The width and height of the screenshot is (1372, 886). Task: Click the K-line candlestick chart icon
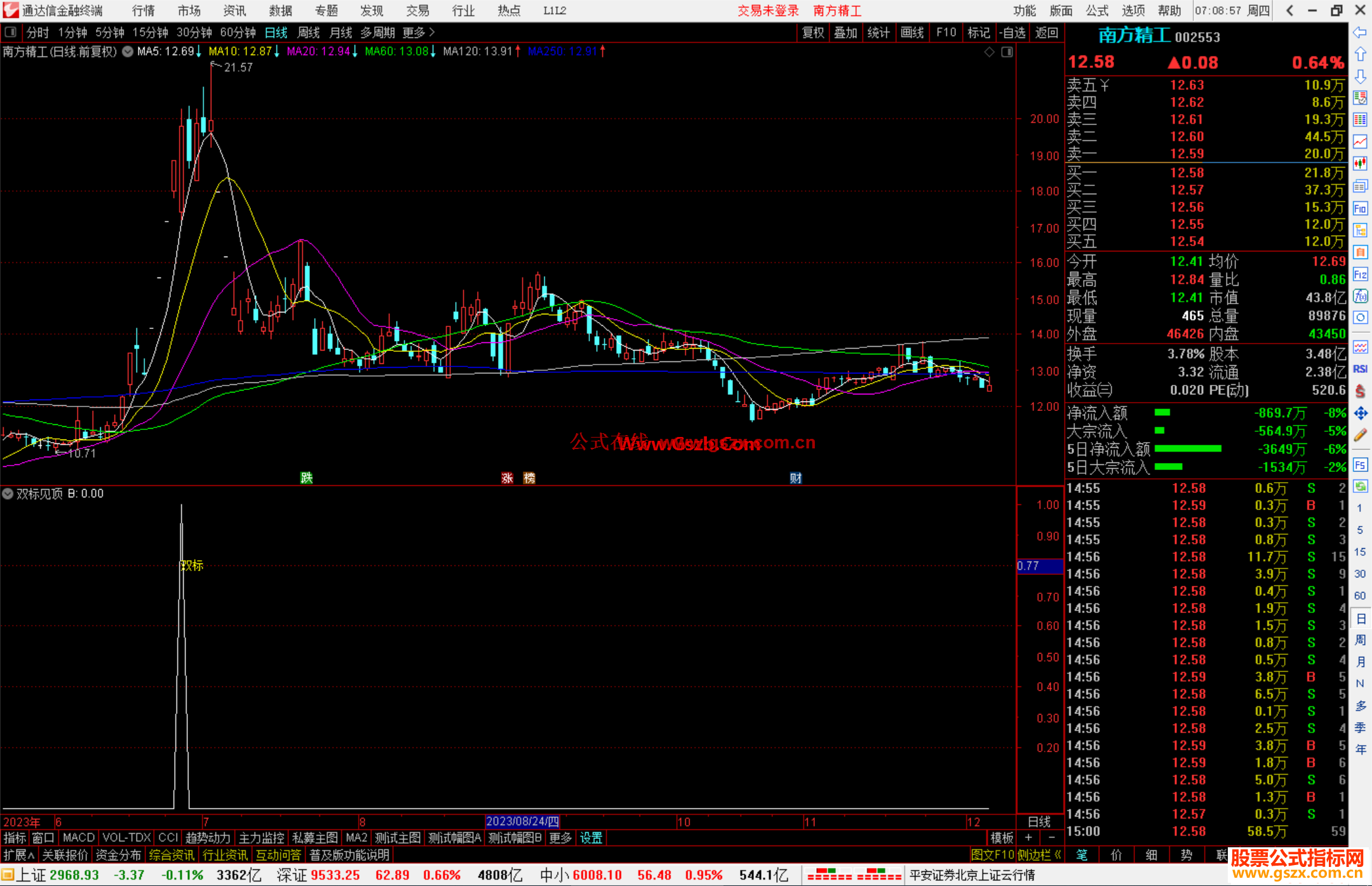1360,163
